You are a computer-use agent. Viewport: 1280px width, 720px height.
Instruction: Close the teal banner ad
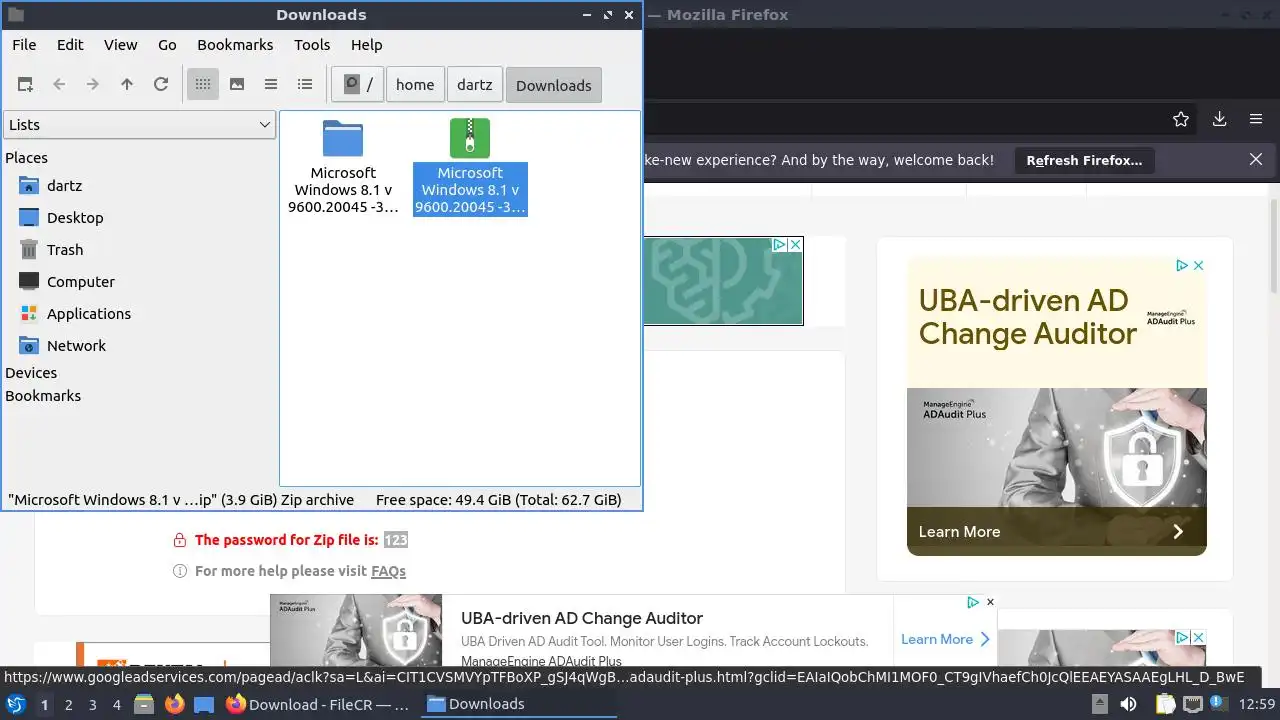tap(795, 245)
